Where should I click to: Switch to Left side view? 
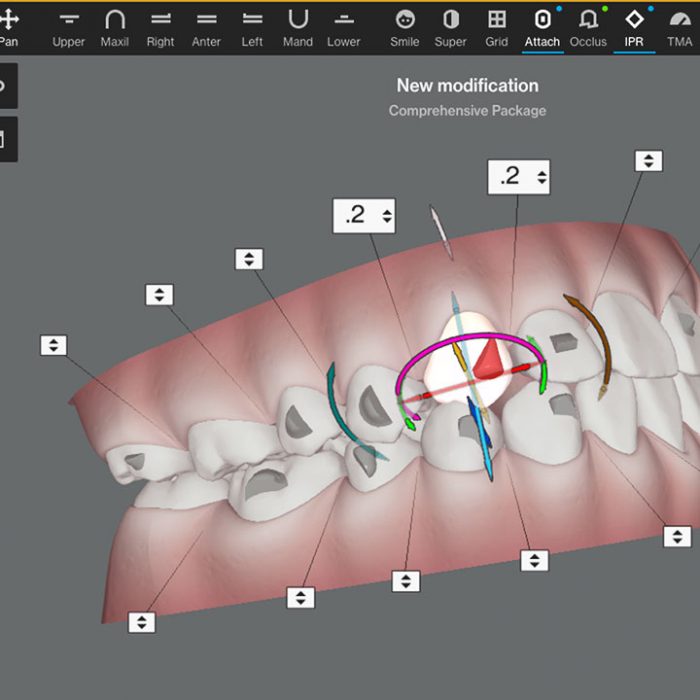(252, 29)
